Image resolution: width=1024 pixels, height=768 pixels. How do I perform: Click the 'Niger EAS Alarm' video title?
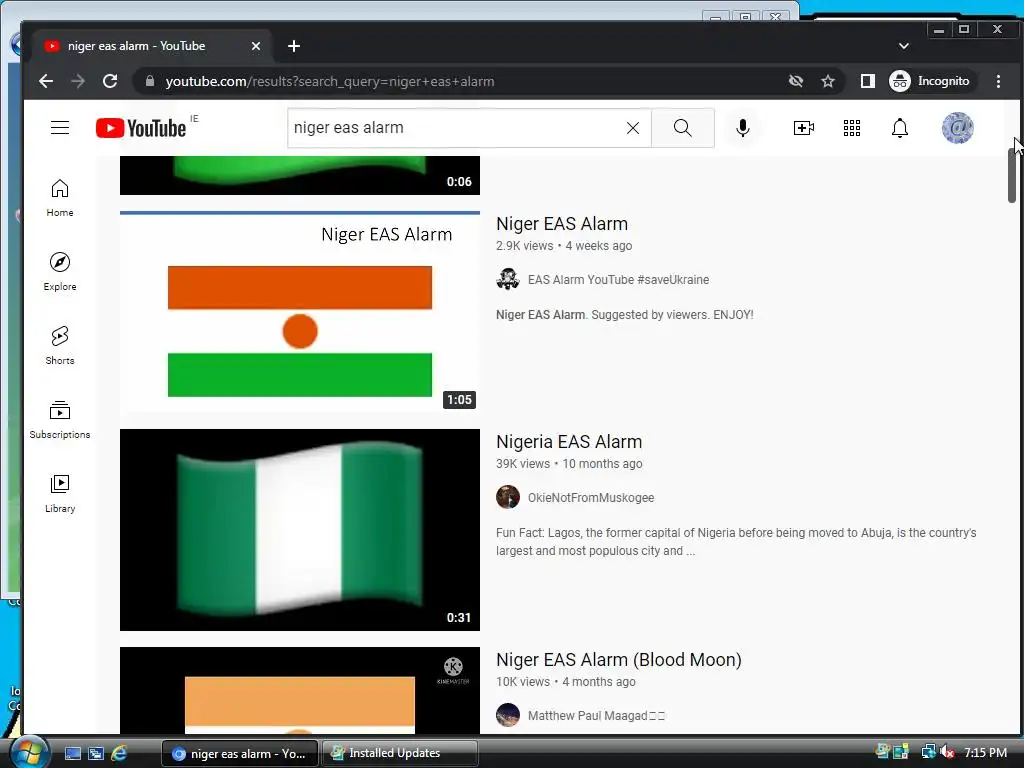[x=562, y=223]
